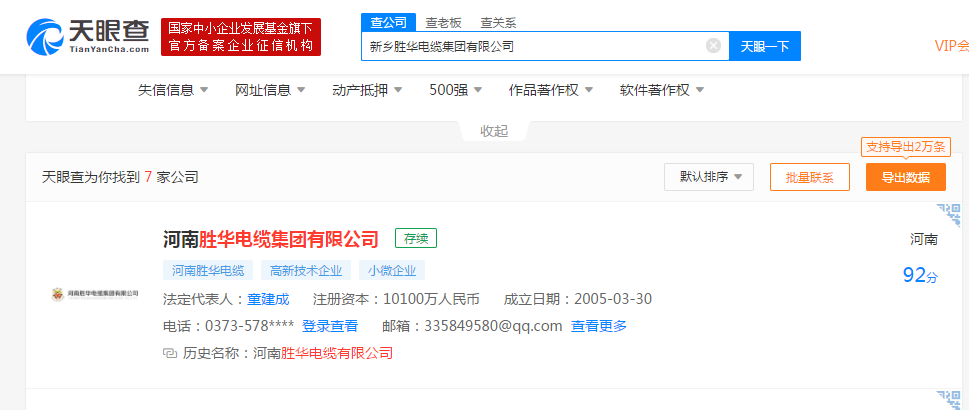The width and height of the screenshot is (969, 410).
Task: Expand the 软件著作权 filter dropdown
Action: 662,90
